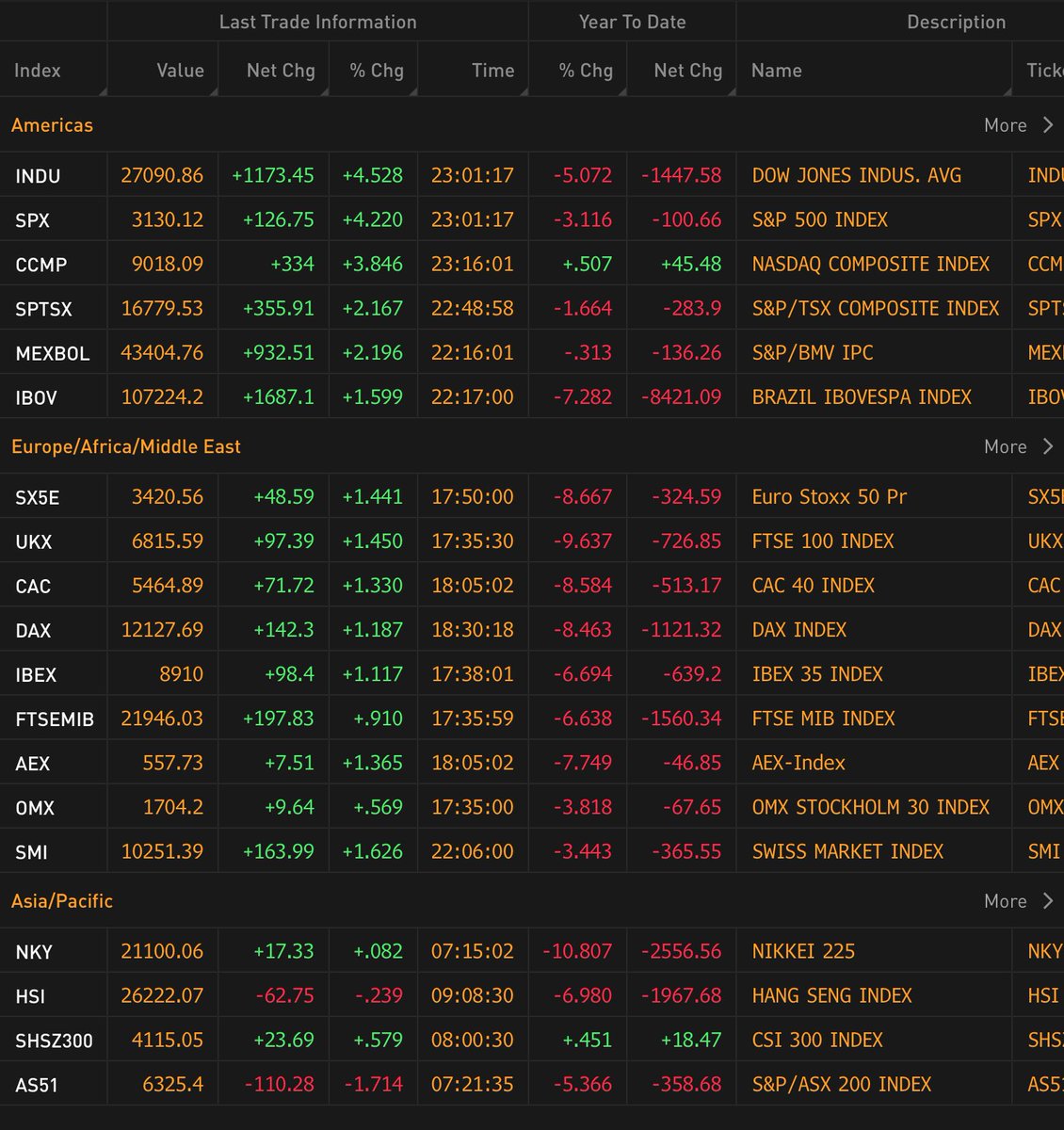Click CAC 40 INDEX name

coord(814,585)
